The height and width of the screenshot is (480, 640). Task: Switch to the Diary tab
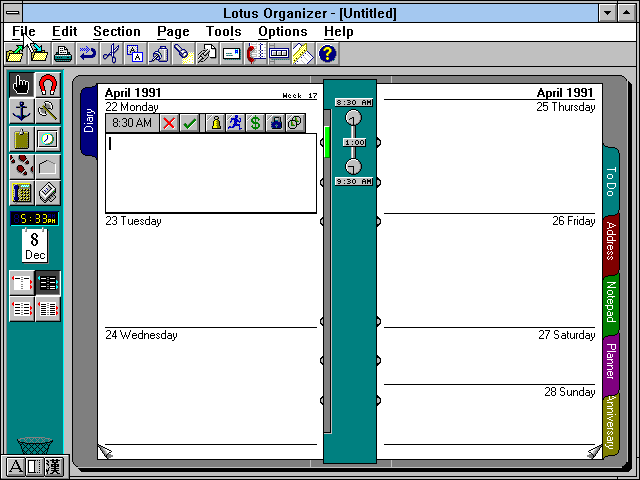[89, 121]
